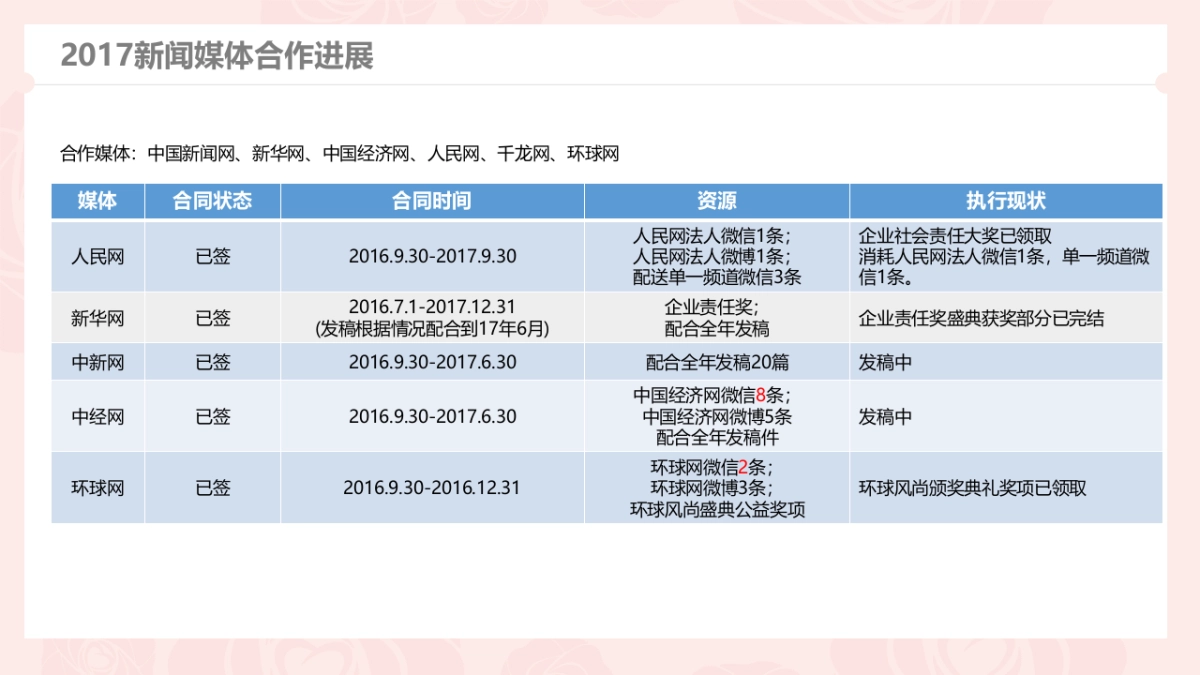Screen dimensions: 1200x675
Task: Select the 环球网 row label
Action: (x=98, y=488)
